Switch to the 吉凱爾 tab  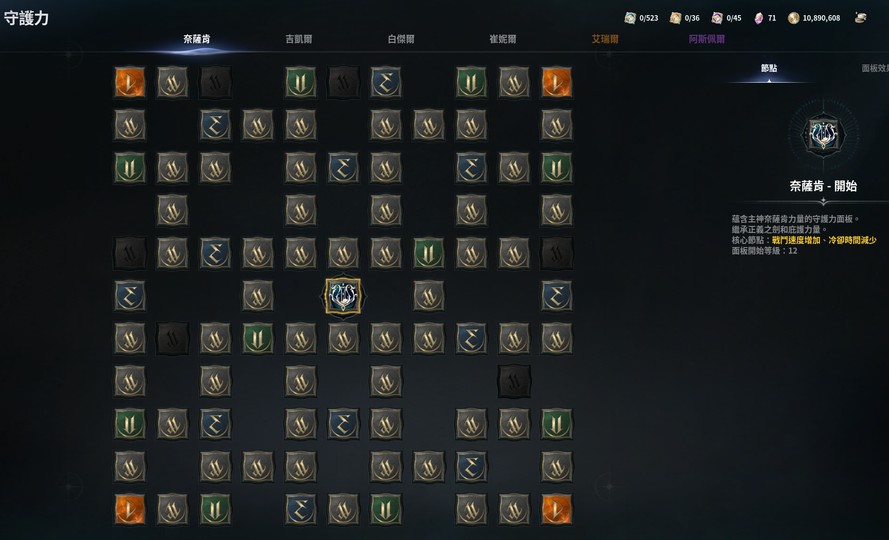click(x=299, y=39)
